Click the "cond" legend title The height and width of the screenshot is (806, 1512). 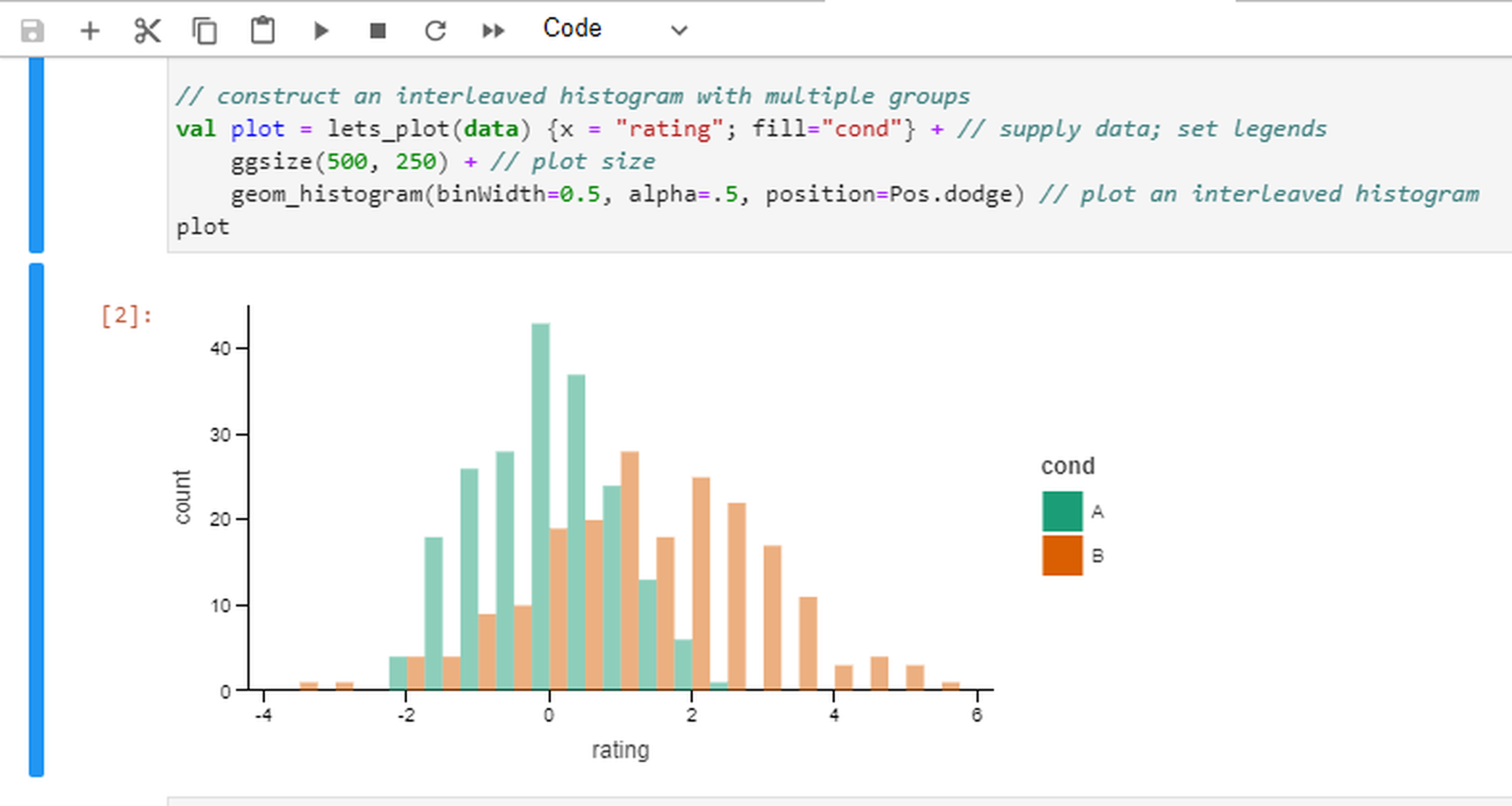tap(1068, 466)
